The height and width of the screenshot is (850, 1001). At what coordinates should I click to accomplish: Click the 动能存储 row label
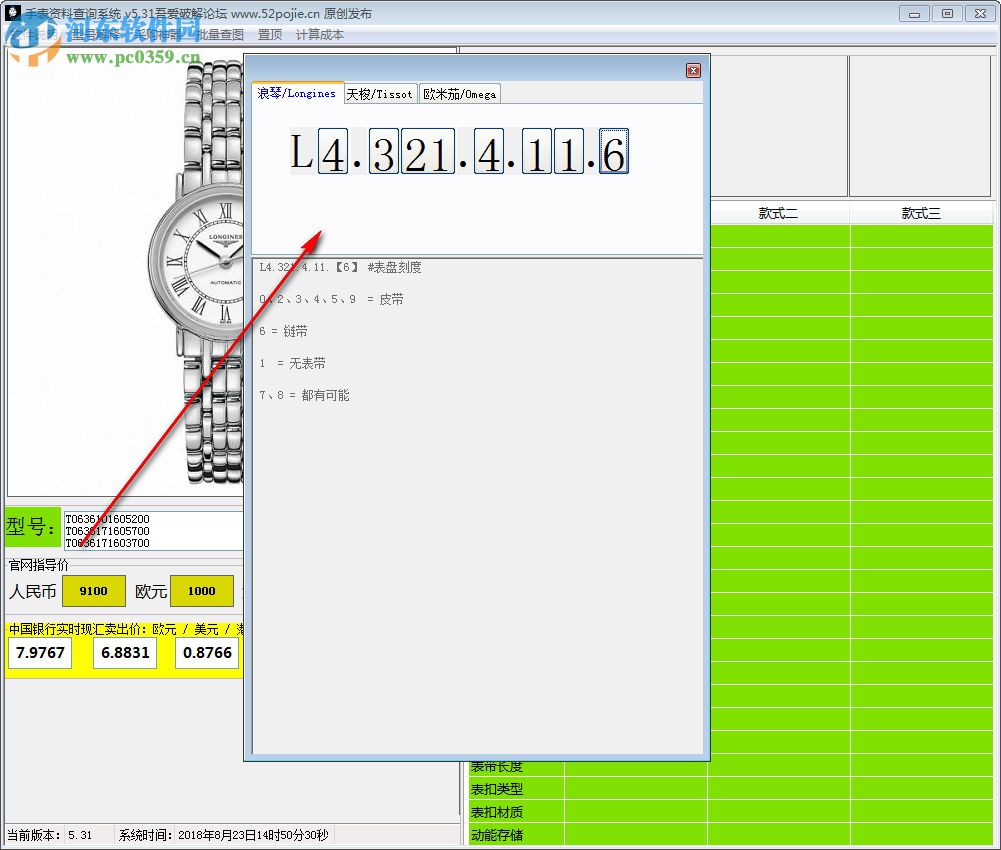coord(497,835)
